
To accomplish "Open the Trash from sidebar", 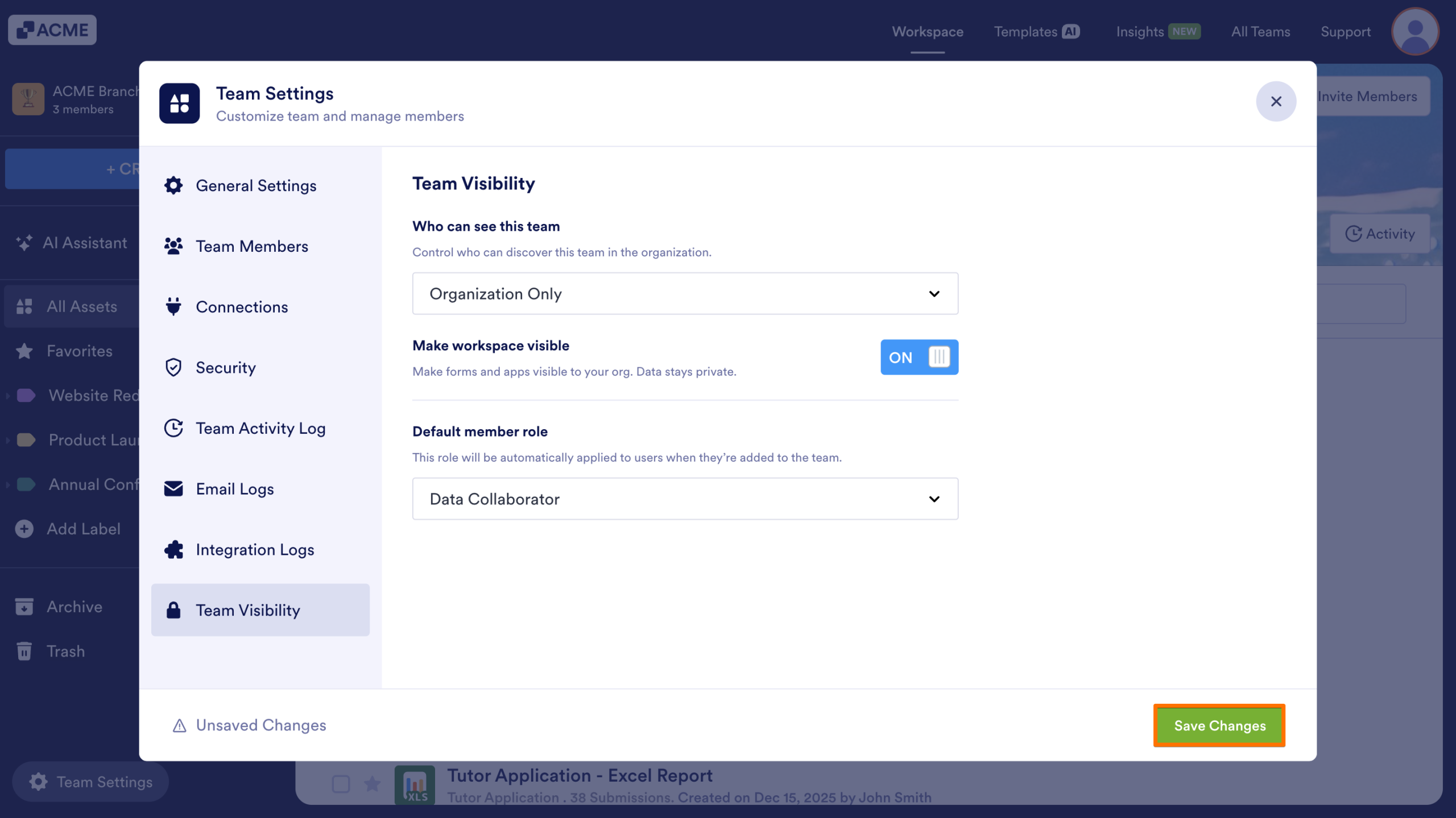I will click(x=65, y=651).
